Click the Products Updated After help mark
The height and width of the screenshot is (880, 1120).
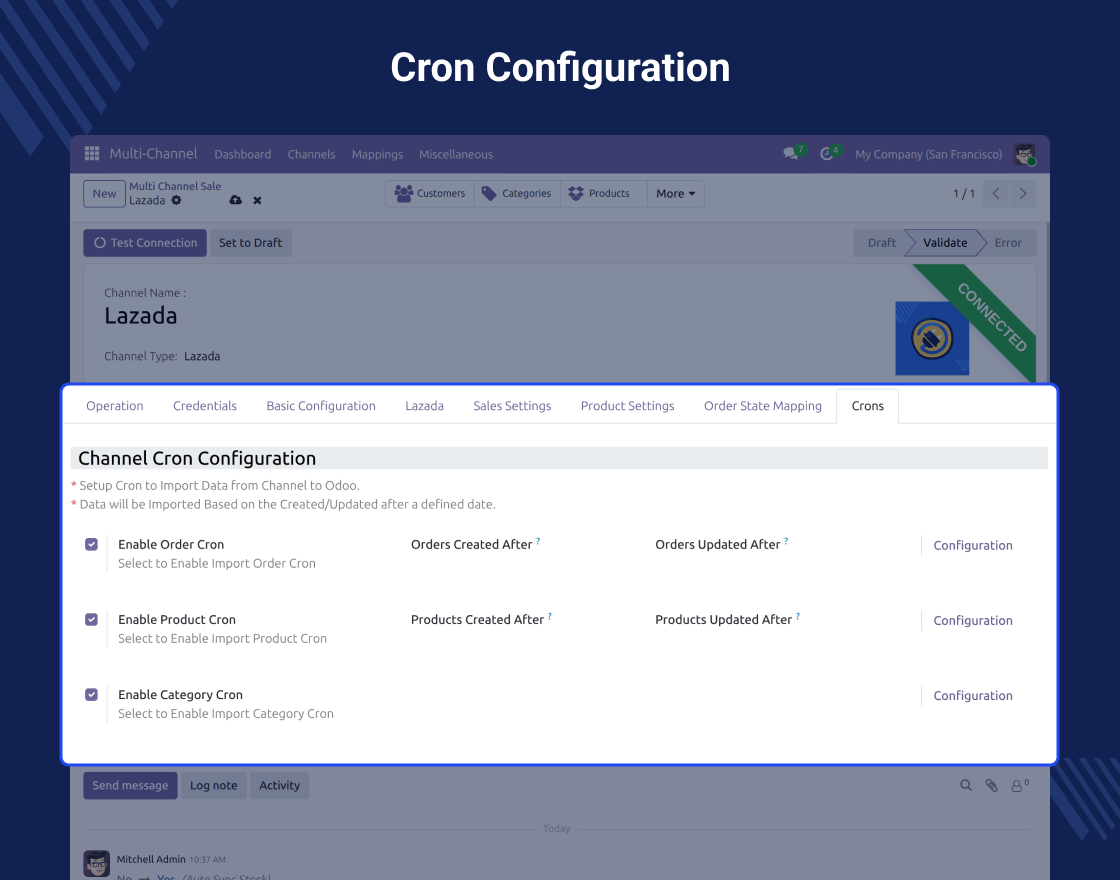click(x=798, y=616)
